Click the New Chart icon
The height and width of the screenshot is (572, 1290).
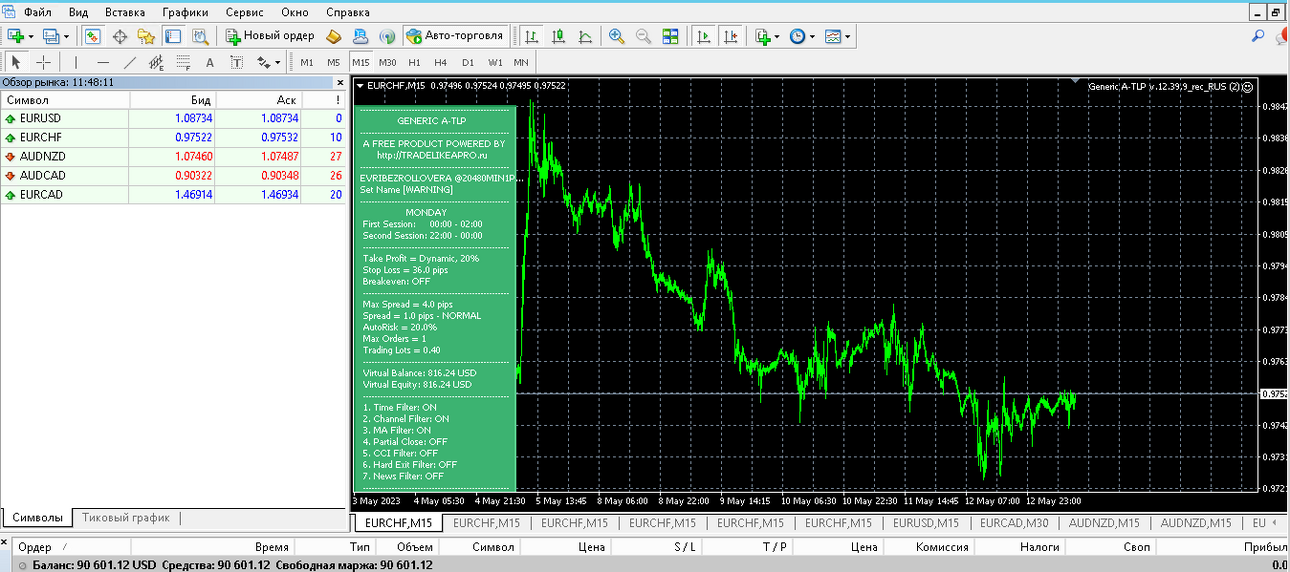(x=15, y=36)
